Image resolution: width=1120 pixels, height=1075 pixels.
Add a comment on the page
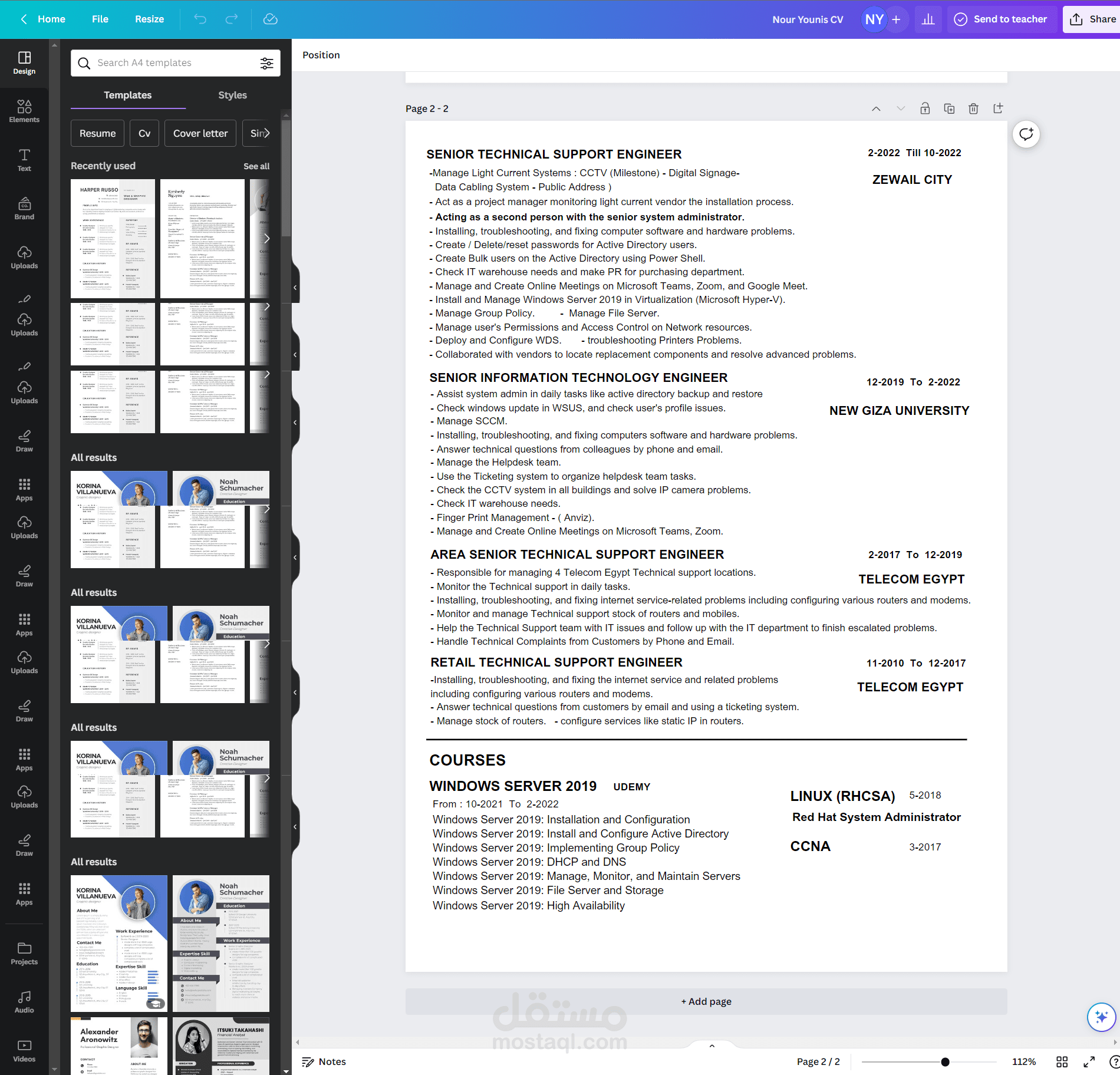pyautogui.click(x=1026, y=134)
